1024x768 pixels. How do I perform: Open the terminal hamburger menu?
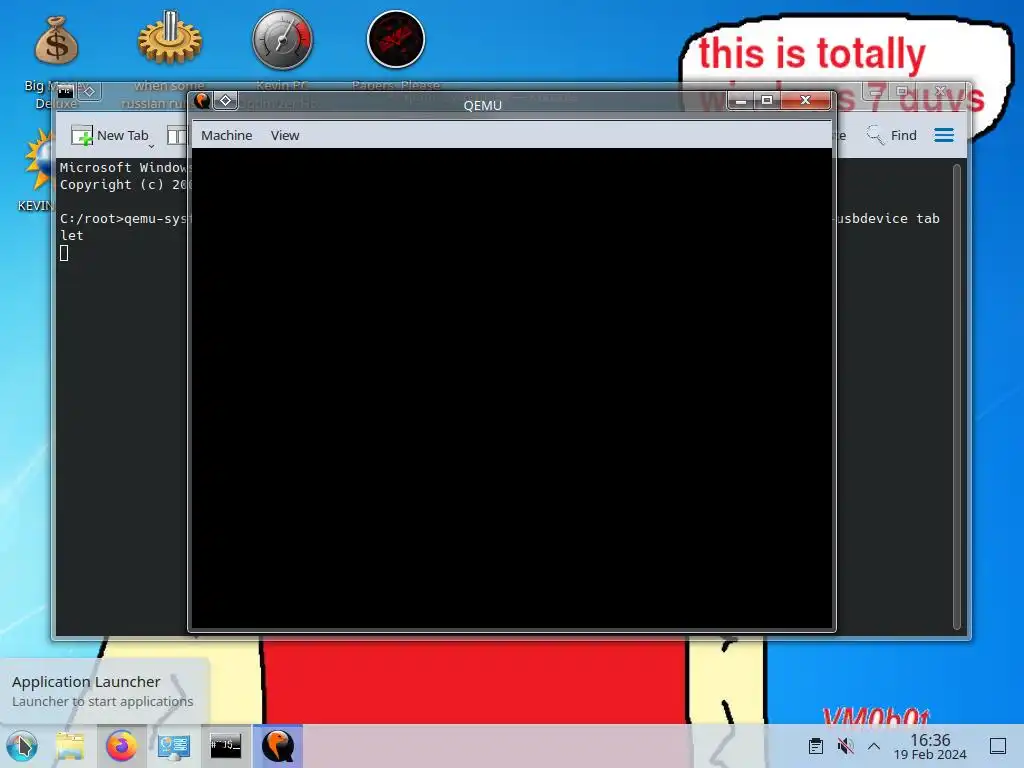[x=944, y=135]
